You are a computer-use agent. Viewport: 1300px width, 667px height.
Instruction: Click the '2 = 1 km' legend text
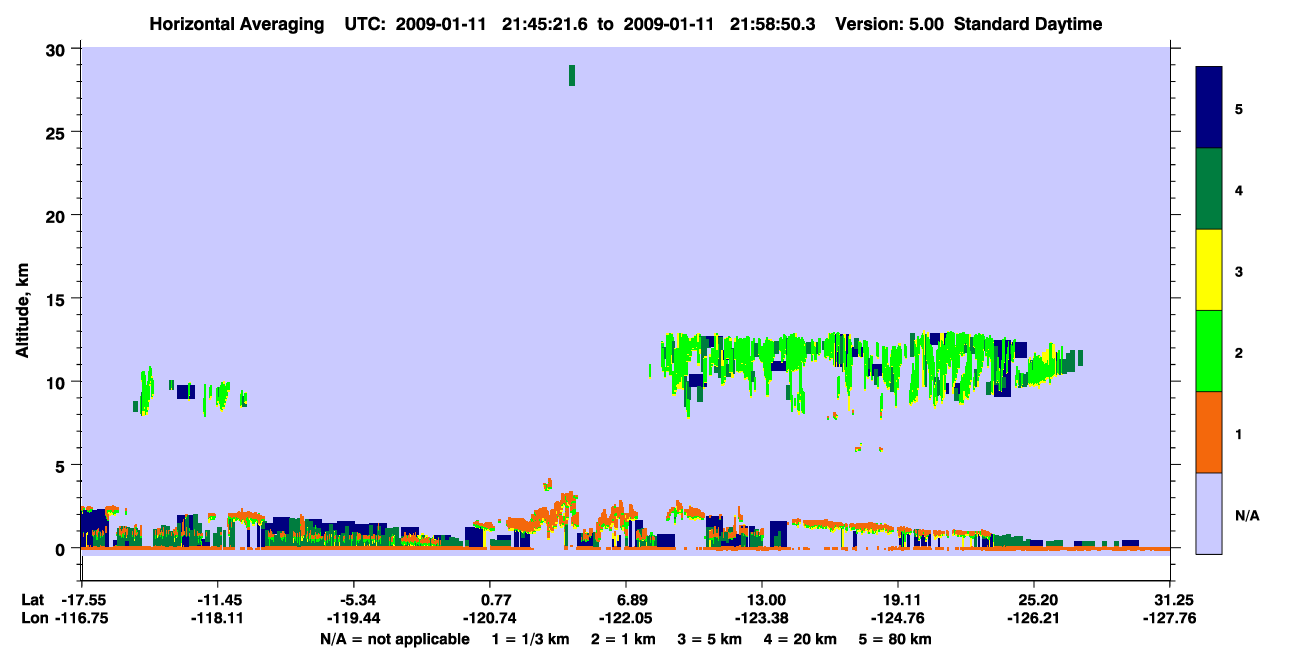click(624, 639)
